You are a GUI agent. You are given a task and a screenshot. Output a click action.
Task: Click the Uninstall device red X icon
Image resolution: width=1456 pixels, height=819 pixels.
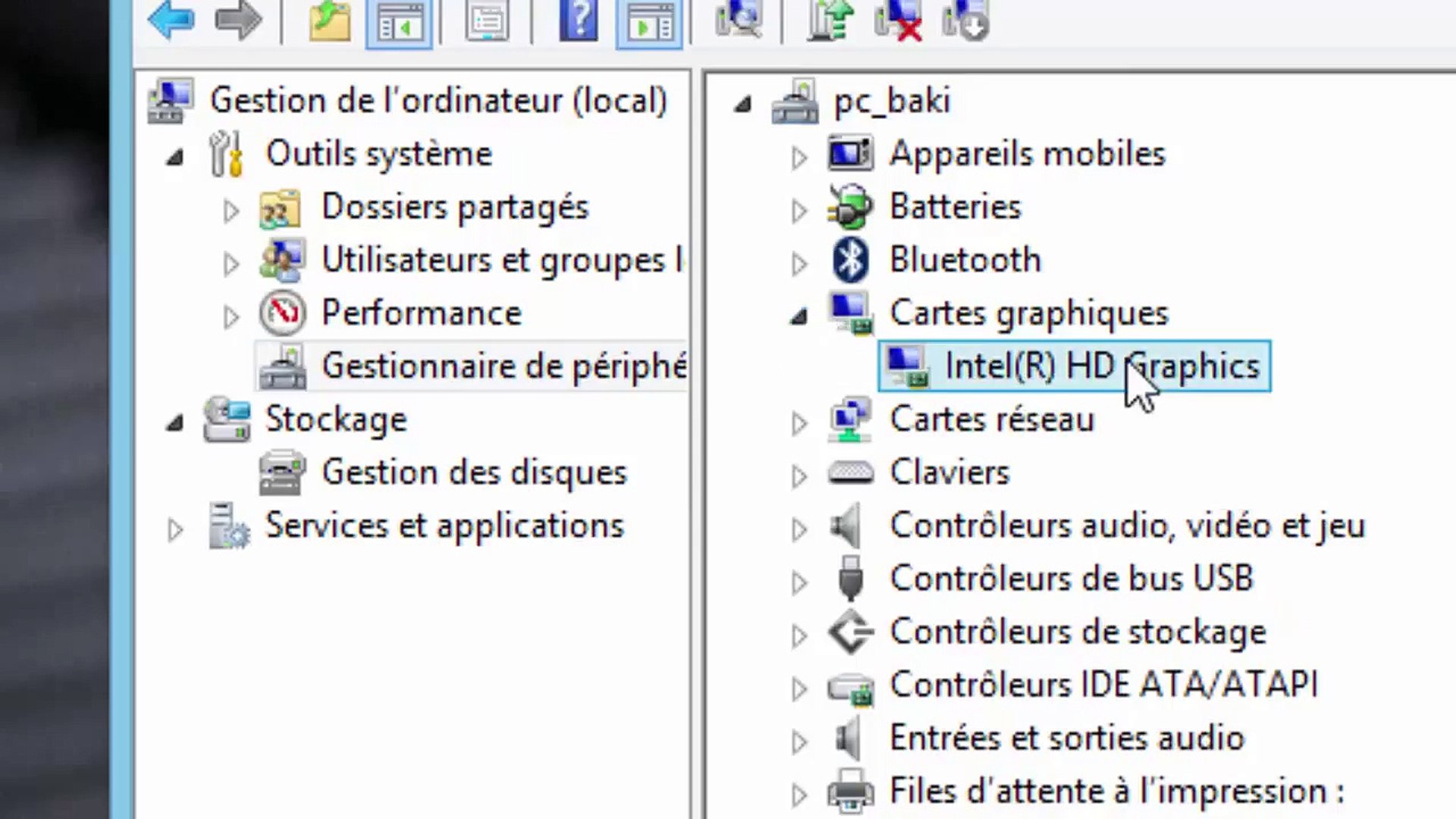click(x=899, y=20)
